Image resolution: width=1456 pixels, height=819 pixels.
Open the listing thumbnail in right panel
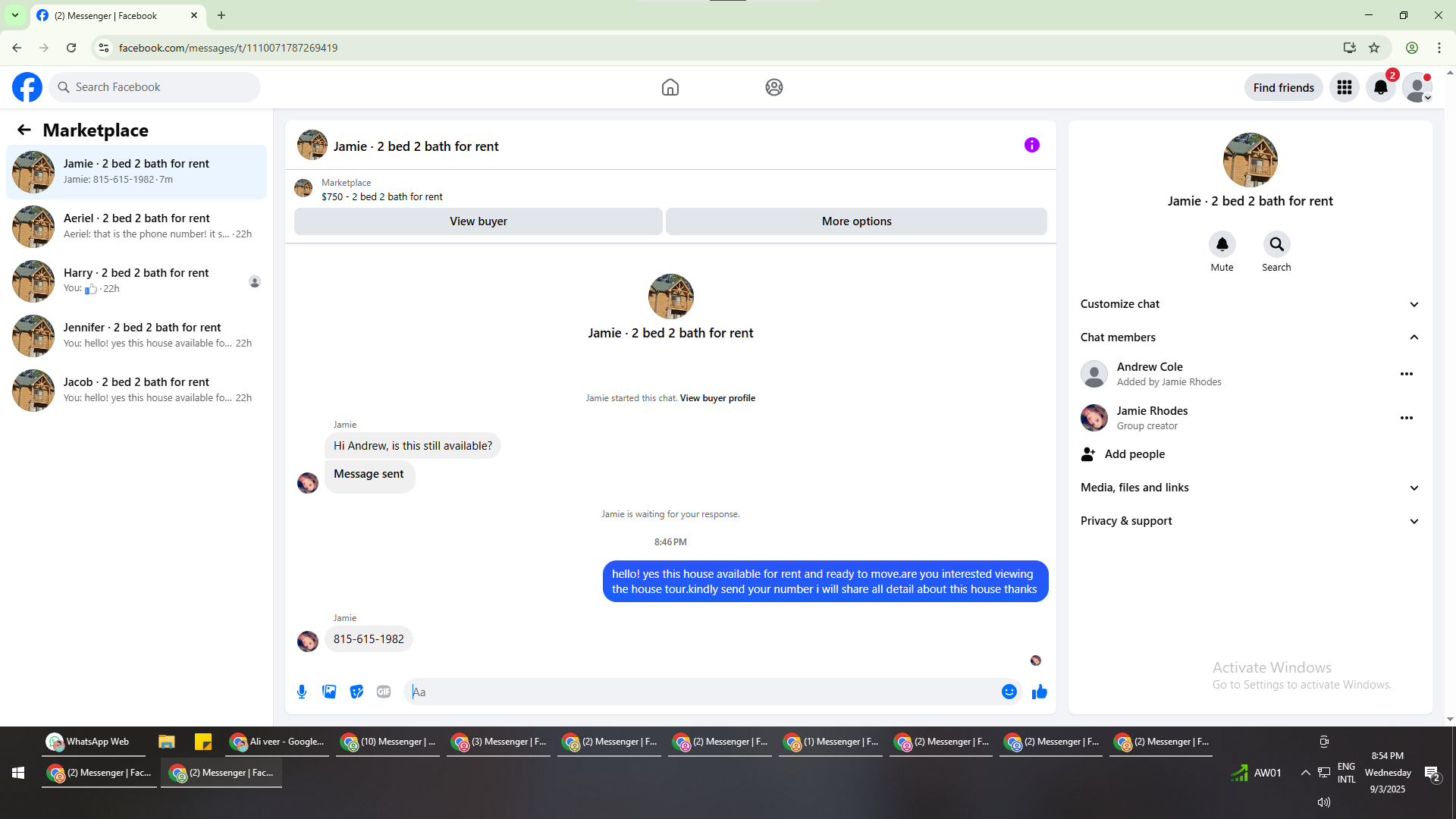click(1250, 160)
